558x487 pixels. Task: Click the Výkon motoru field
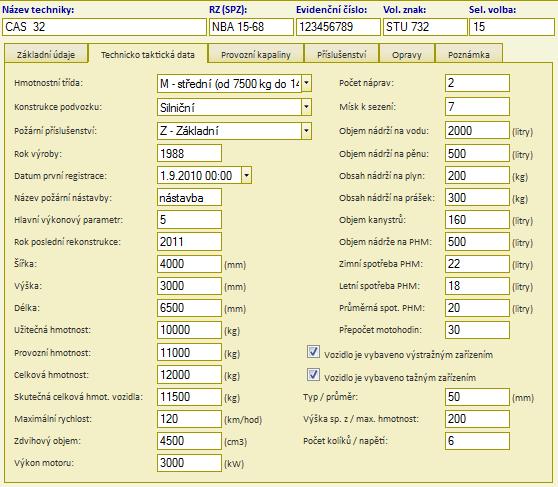[189, 463]
